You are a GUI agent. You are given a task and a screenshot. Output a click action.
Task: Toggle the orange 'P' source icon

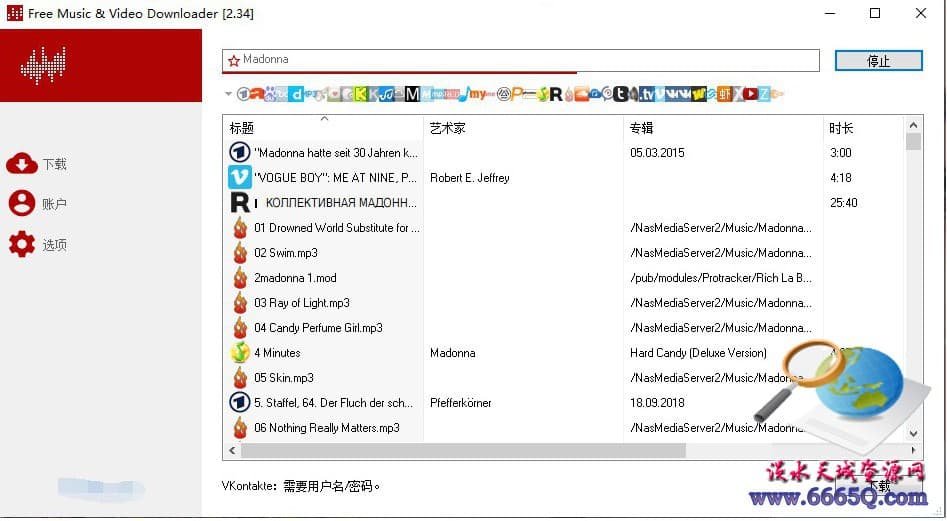pyautogui.click(x=516, y=94)
